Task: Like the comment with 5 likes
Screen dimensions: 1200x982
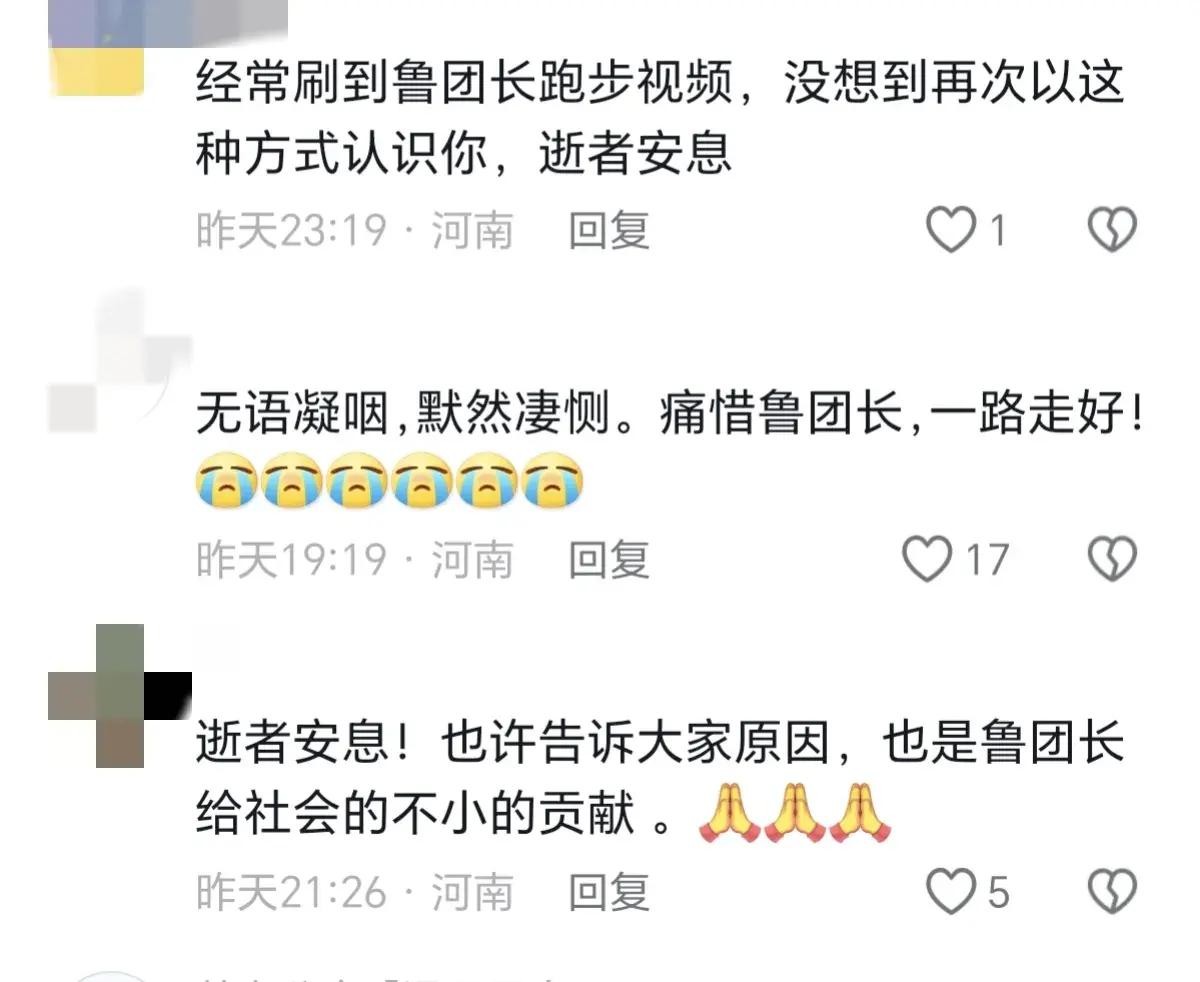Action: 950,892
